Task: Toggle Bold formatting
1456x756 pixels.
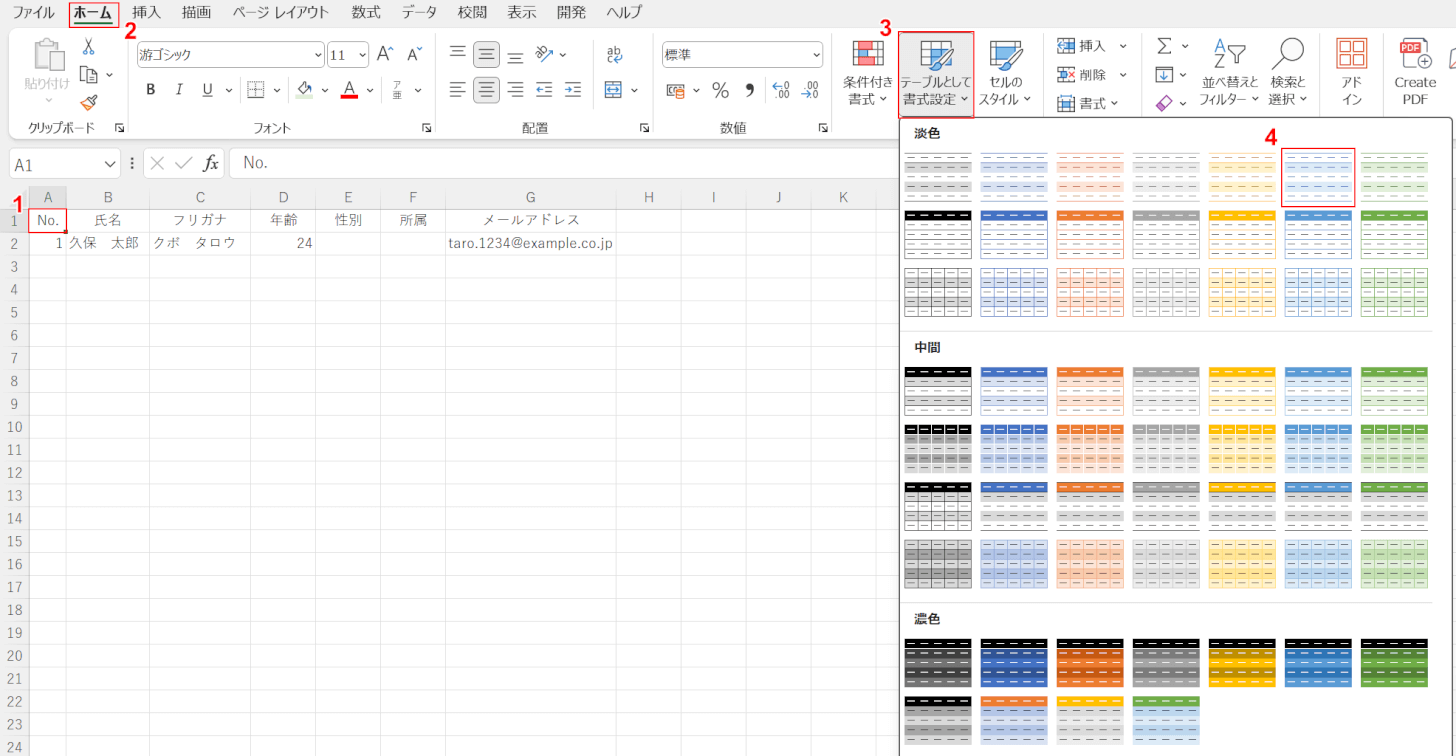Action: coord(151,90)
